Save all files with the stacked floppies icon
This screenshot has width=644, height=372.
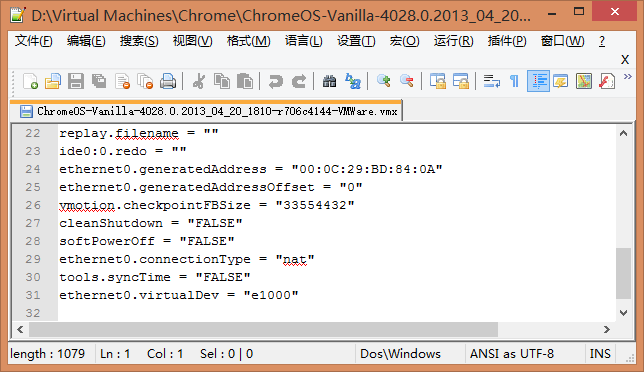tap(99, 81)
